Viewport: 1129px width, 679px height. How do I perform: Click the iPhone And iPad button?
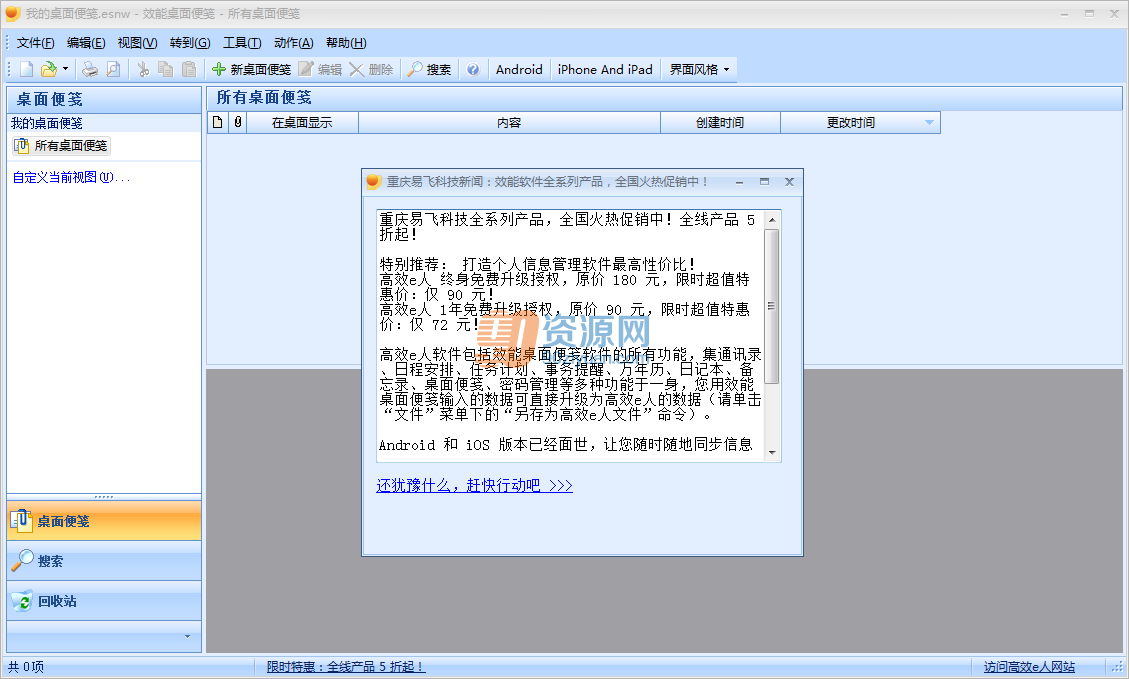(605, 69)
